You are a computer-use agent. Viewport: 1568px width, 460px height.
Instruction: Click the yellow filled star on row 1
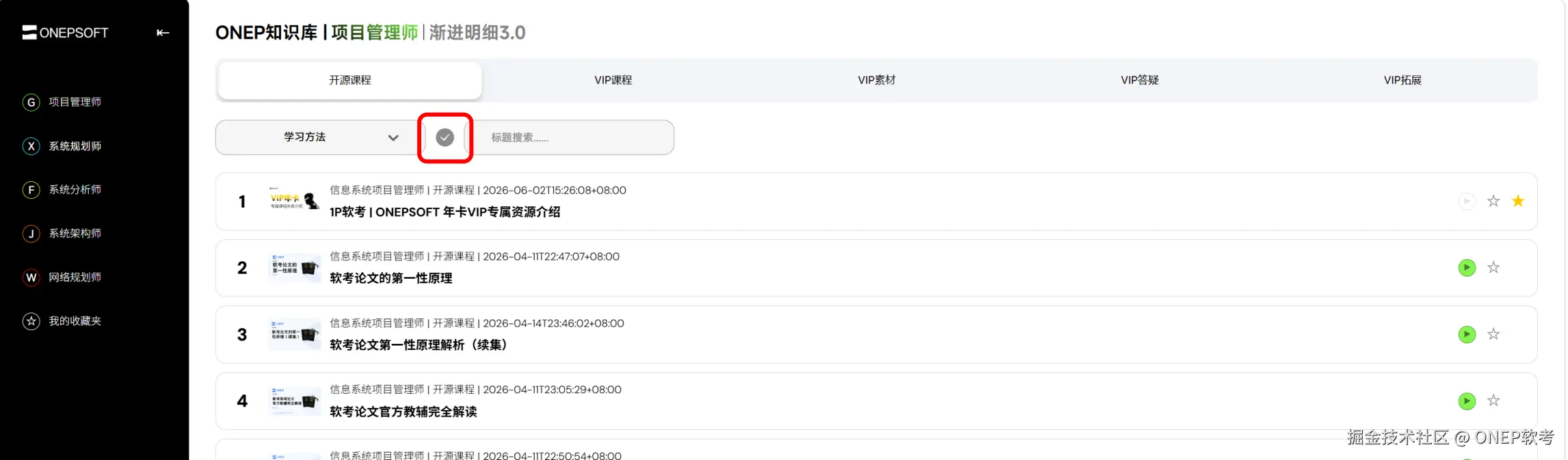click(1517, 201)
